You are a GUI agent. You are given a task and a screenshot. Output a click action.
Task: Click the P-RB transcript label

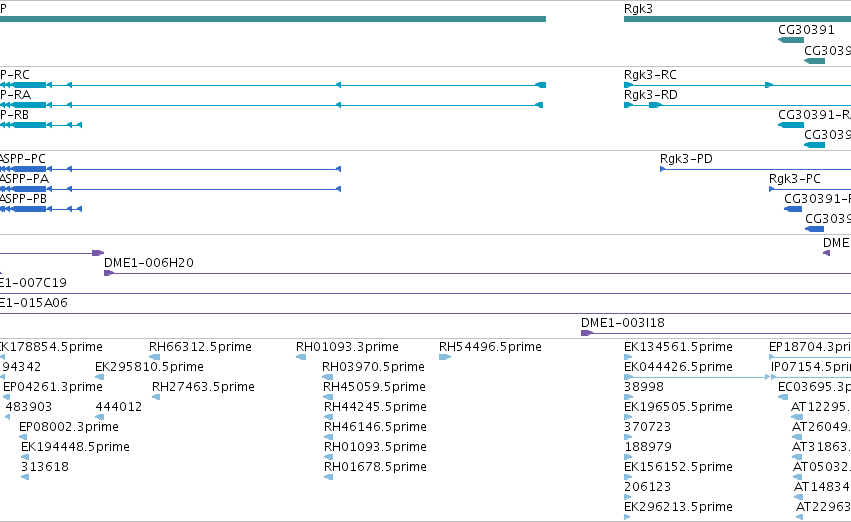pos(14,115)
